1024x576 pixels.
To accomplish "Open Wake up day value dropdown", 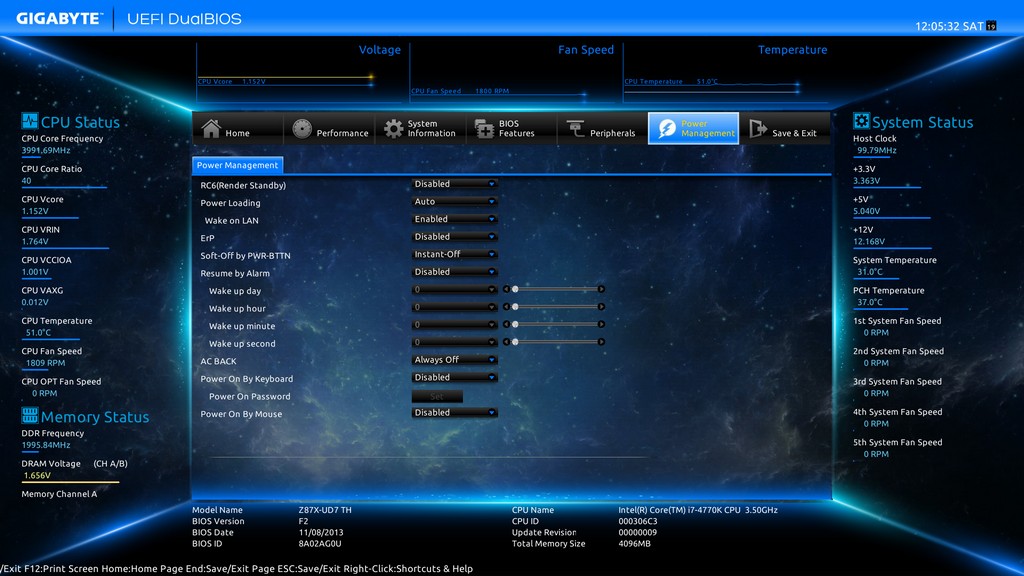I will pos(455,289).
